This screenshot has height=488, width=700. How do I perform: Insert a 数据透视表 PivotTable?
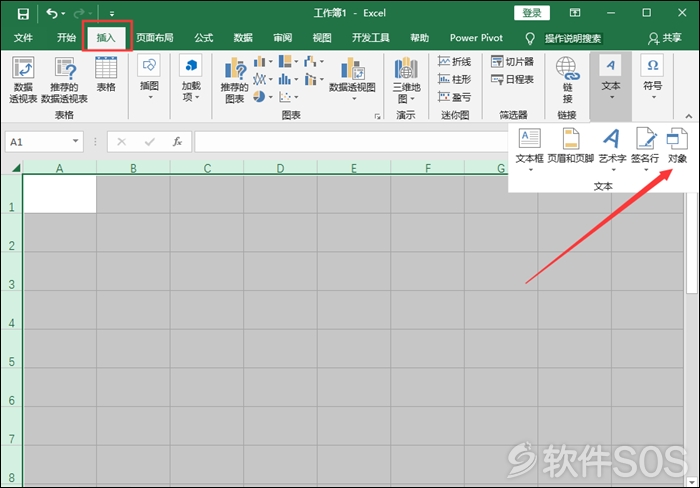[x=23, y=80]
